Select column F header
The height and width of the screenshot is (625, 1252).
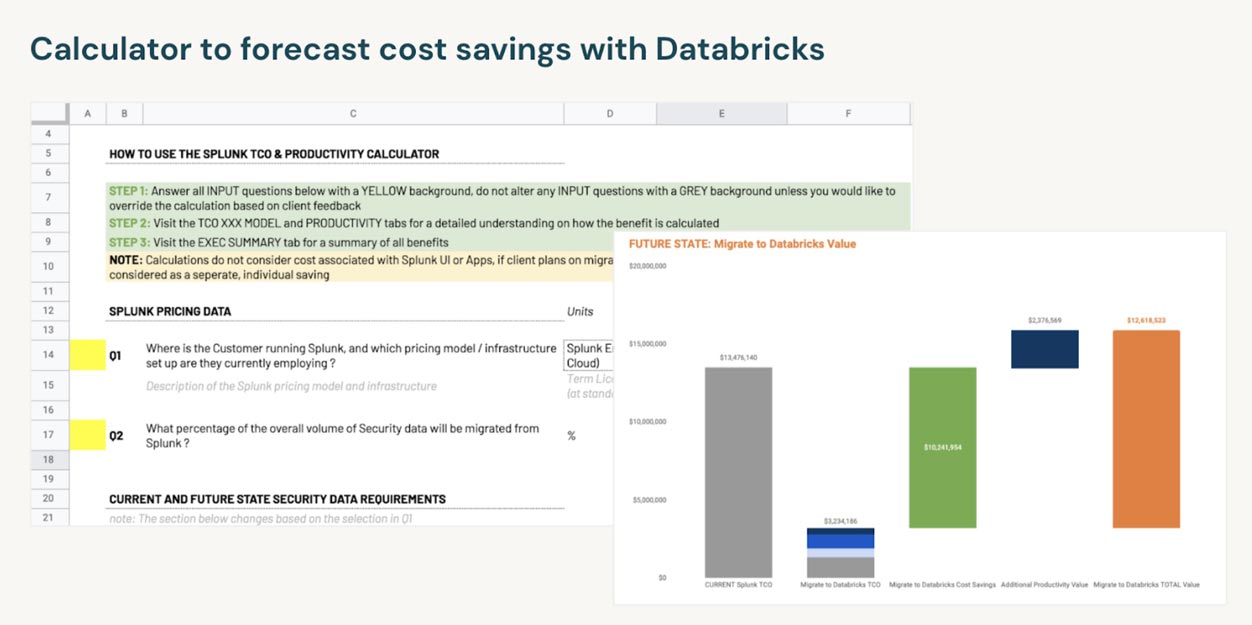point(848,114)
